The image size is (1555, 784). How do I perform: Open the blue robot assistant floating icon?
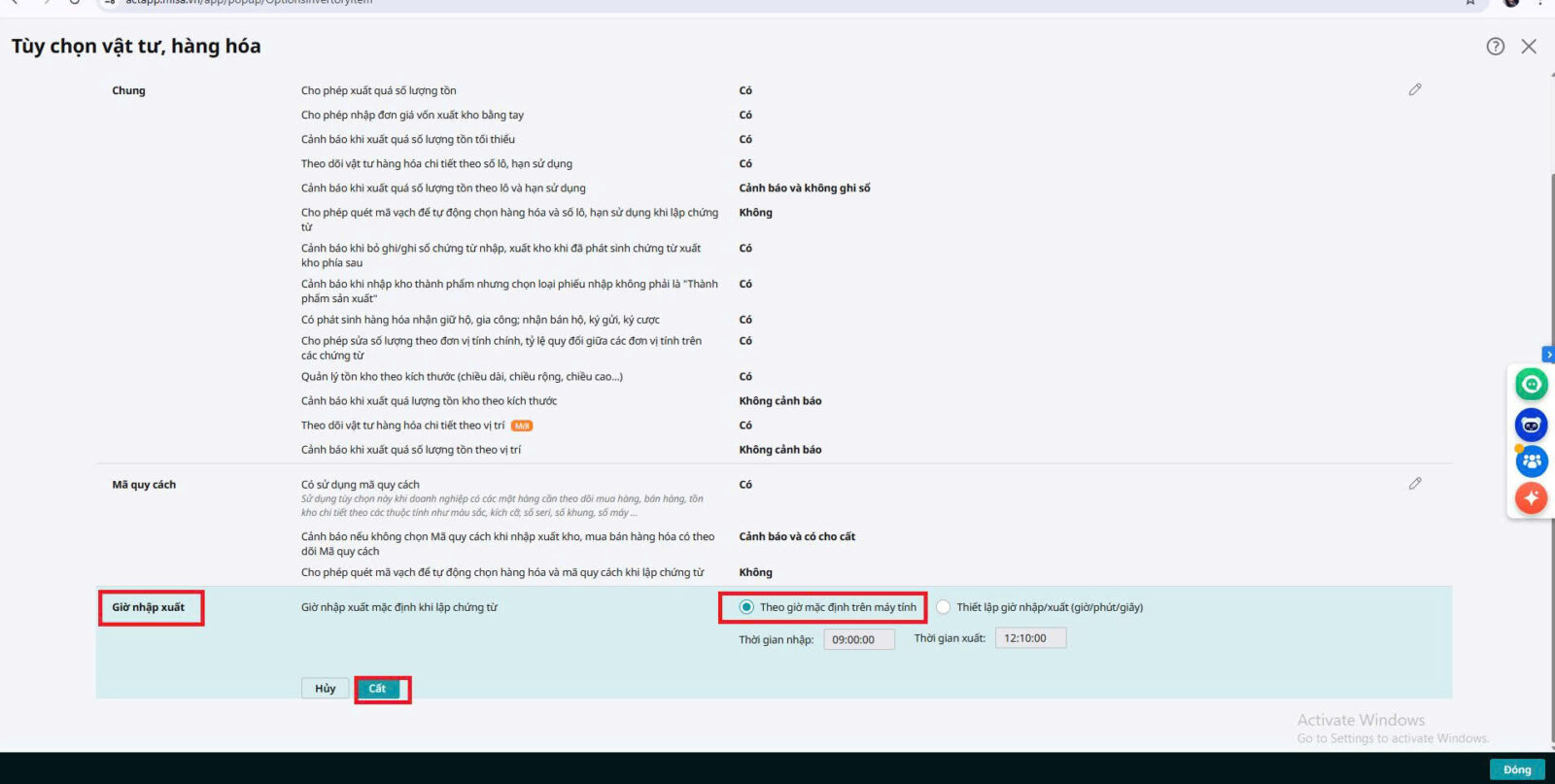(x=1532, y=425)
